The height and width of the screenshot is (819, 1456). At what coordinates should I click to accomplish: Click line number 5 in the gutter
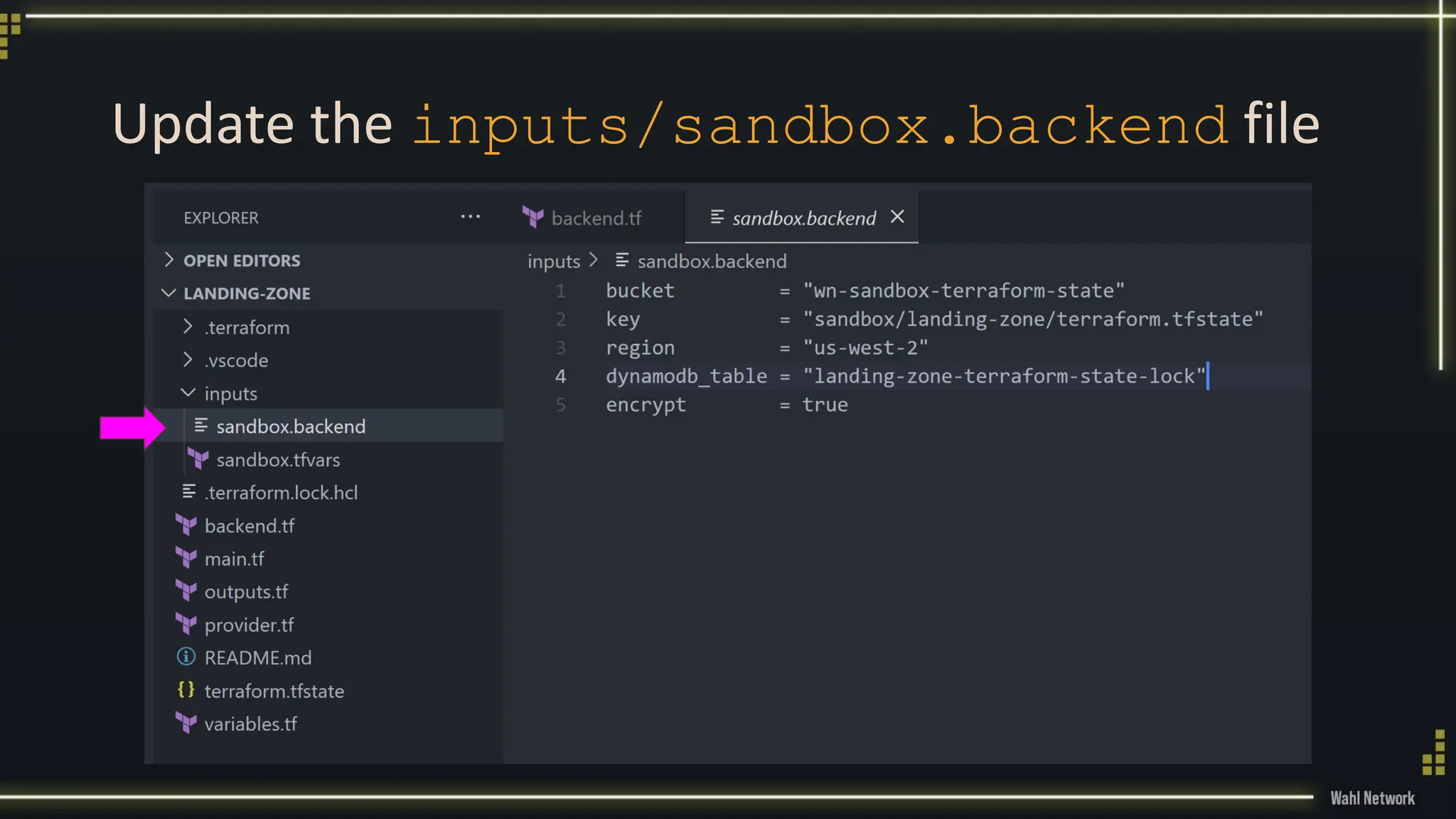(x=561, y=405)
